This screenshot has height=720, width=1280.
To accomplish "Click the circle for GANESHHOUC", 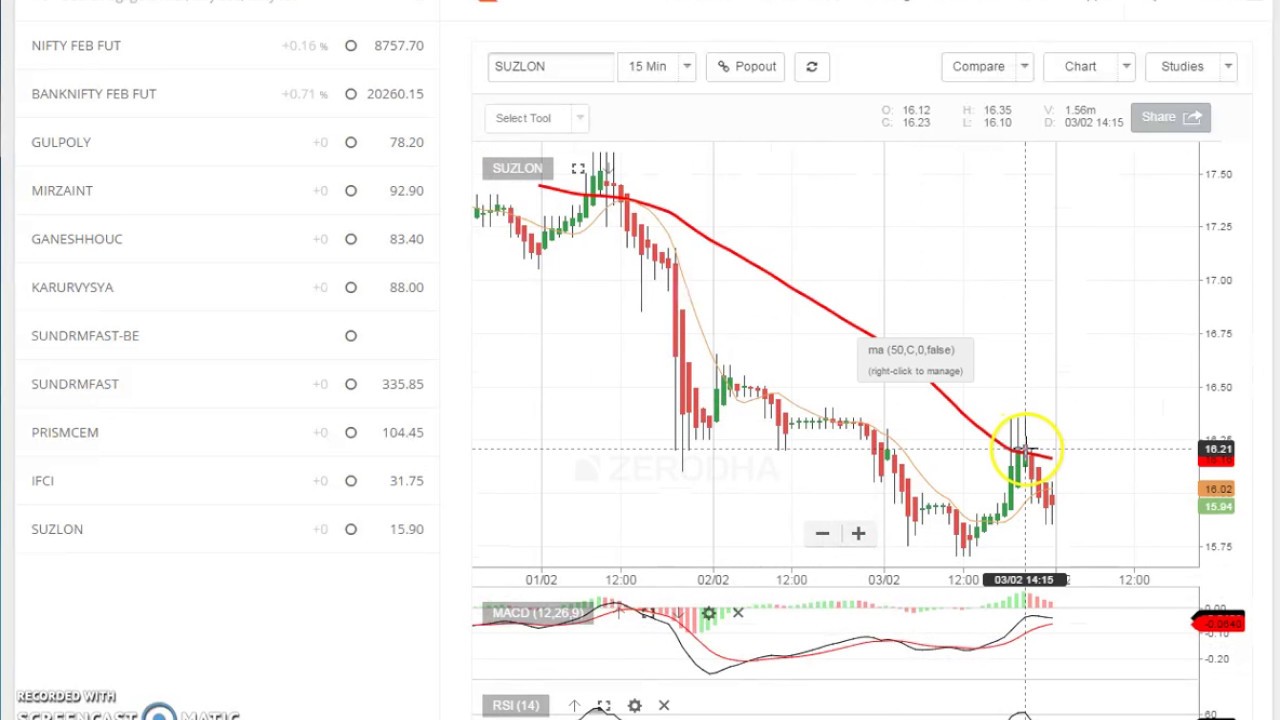I will (x=351, y=239).
